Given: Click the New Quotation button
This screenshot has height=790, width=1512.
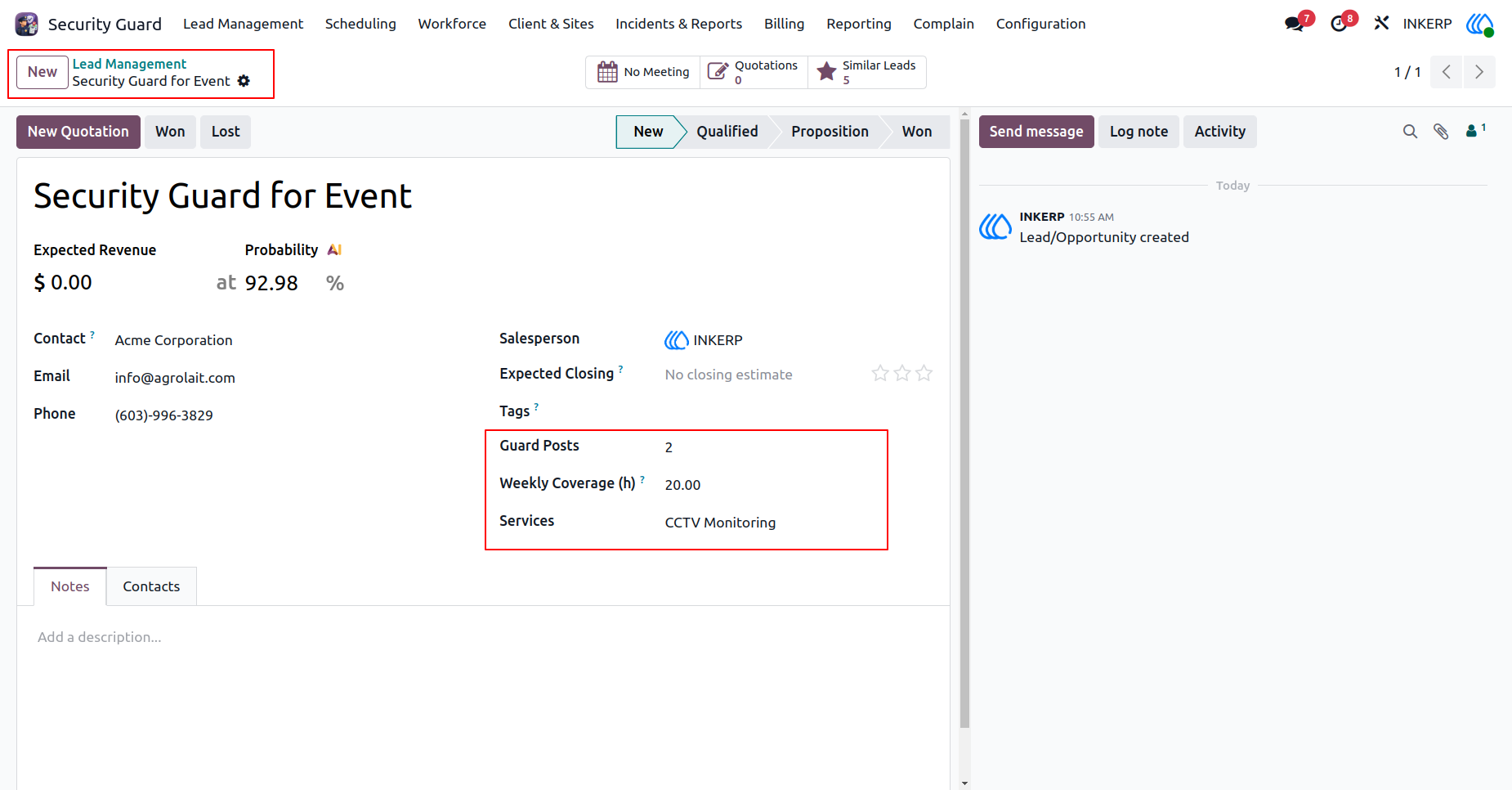Looking at the screenshot, I should (78, 132).
